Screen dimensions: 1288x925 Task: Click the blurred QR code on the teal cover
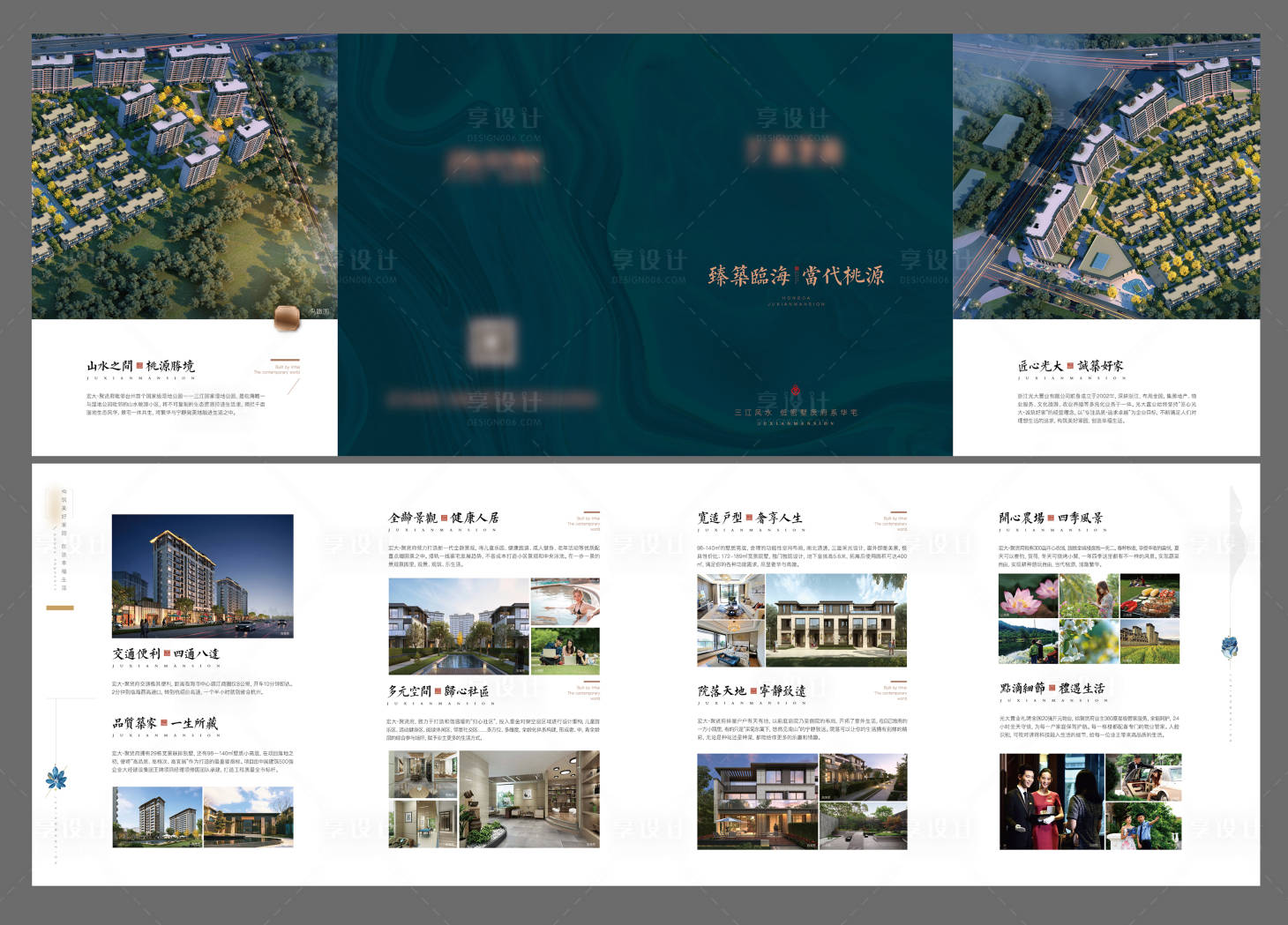click(491, 342)
